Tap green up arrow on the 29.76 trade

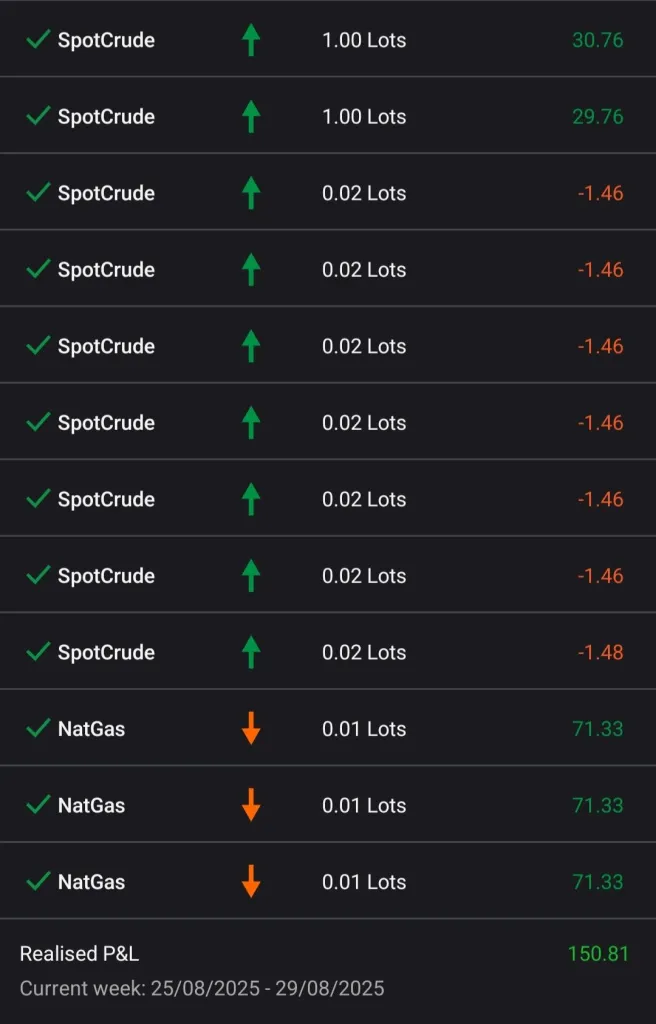click(251, 116)
